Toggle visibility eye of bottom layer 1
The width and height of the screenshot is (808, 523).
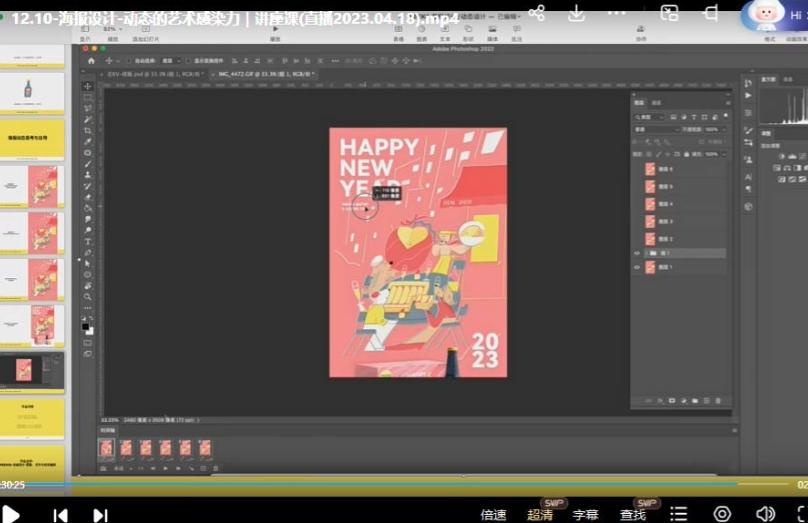637,268
